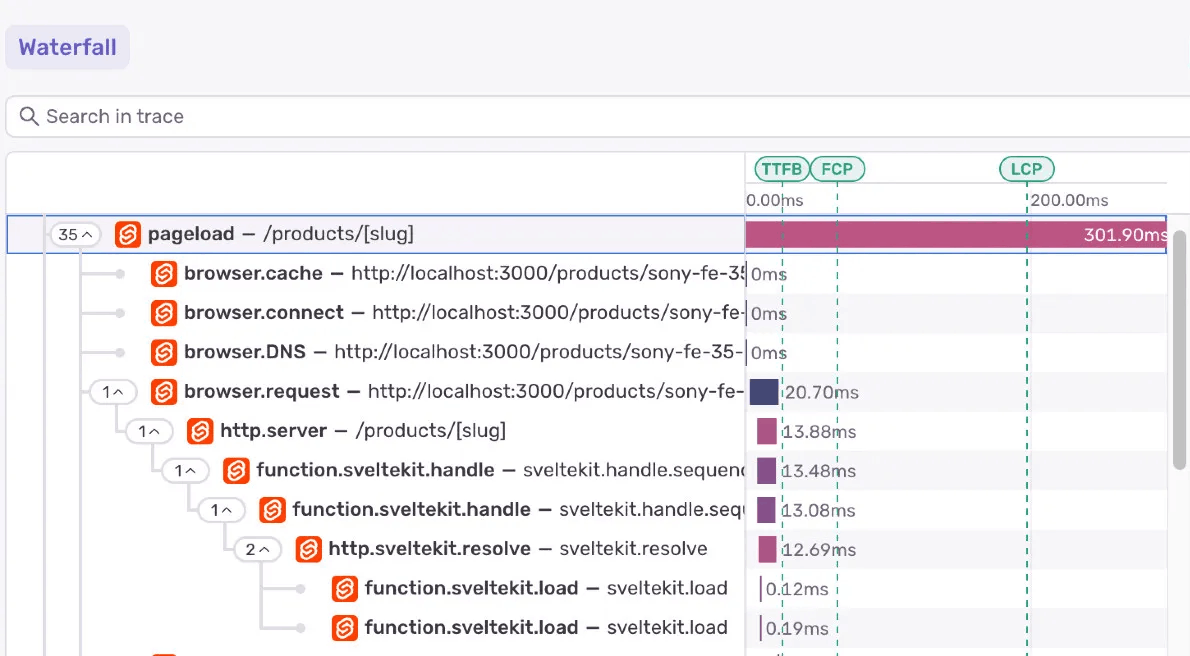Click the icon on the first function.sveltekit.load row
This screenshot has width=1190, height=656.
(x=344, y=588)
